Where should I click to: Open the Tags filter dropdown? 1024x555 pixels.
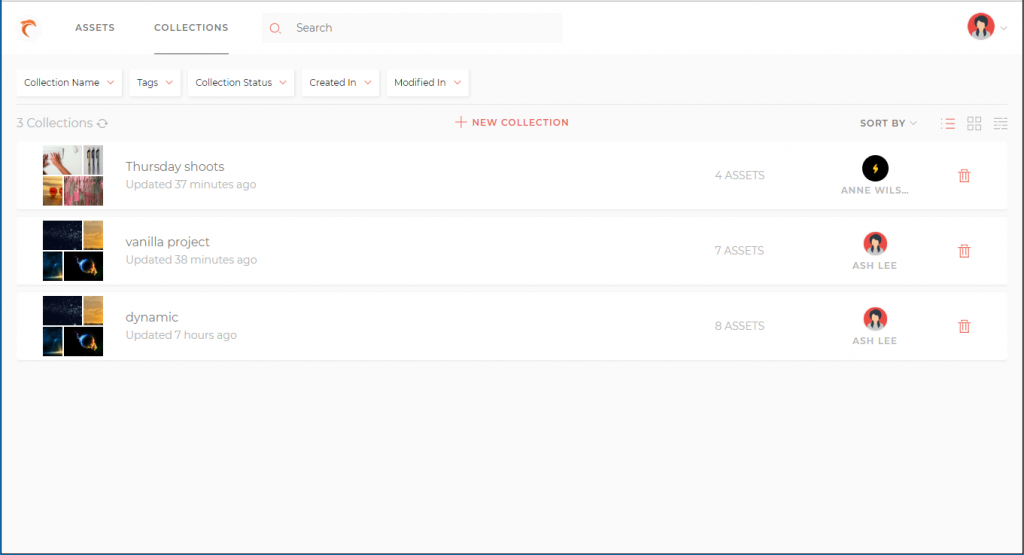point(155,82)
